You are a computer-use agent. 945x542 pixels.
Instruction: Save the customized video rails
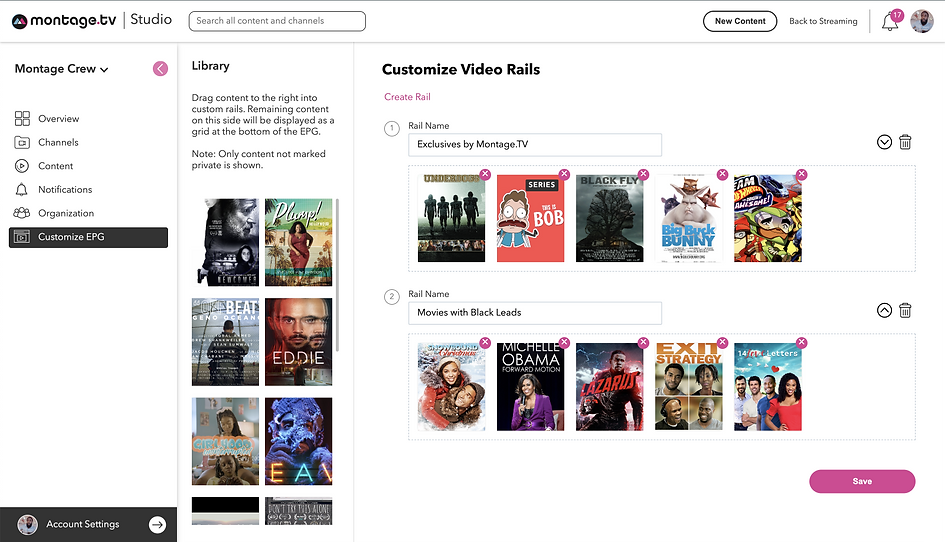pos(862,481)
